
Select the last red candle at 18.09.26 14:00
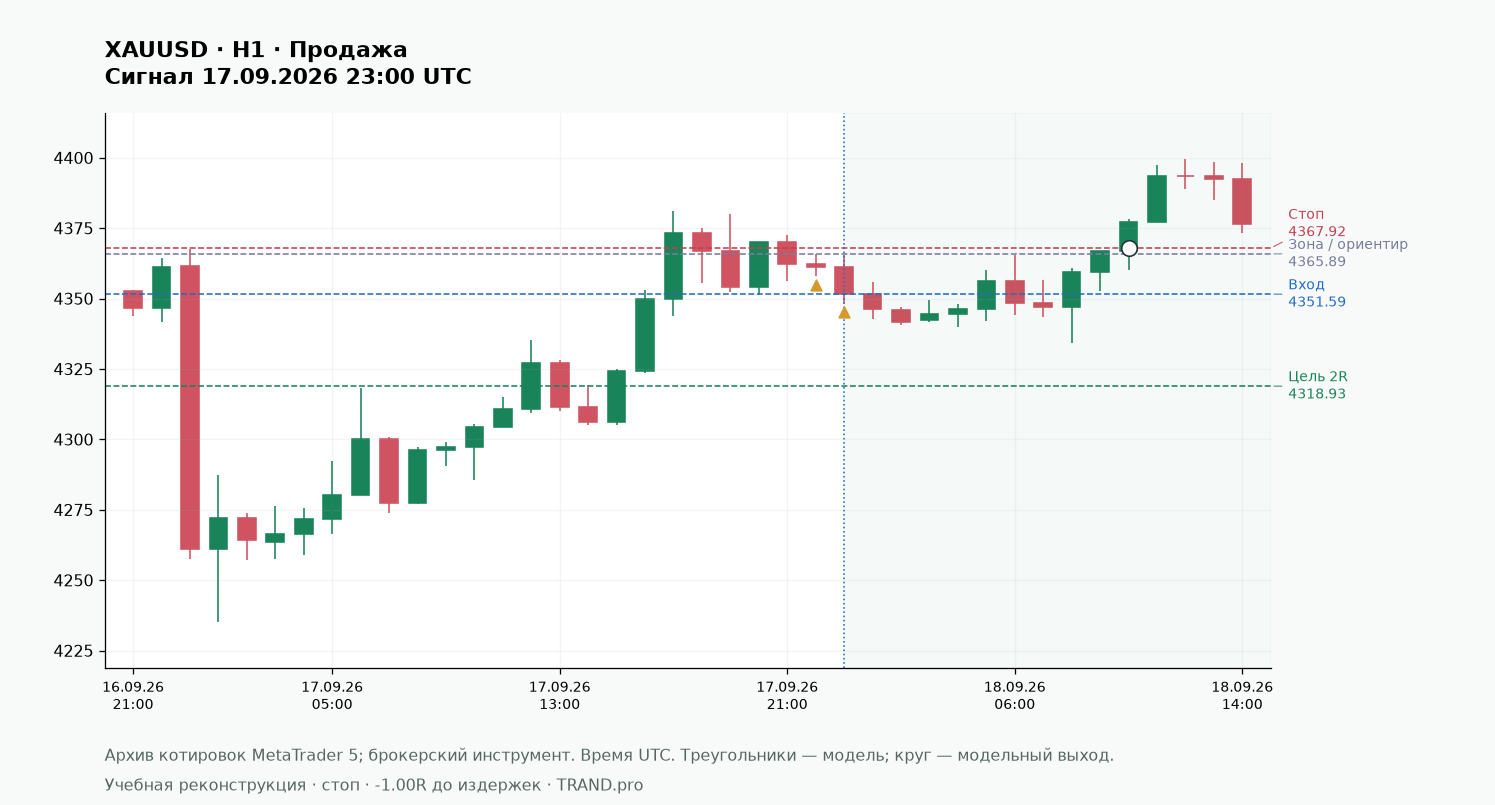[1242, 201]
